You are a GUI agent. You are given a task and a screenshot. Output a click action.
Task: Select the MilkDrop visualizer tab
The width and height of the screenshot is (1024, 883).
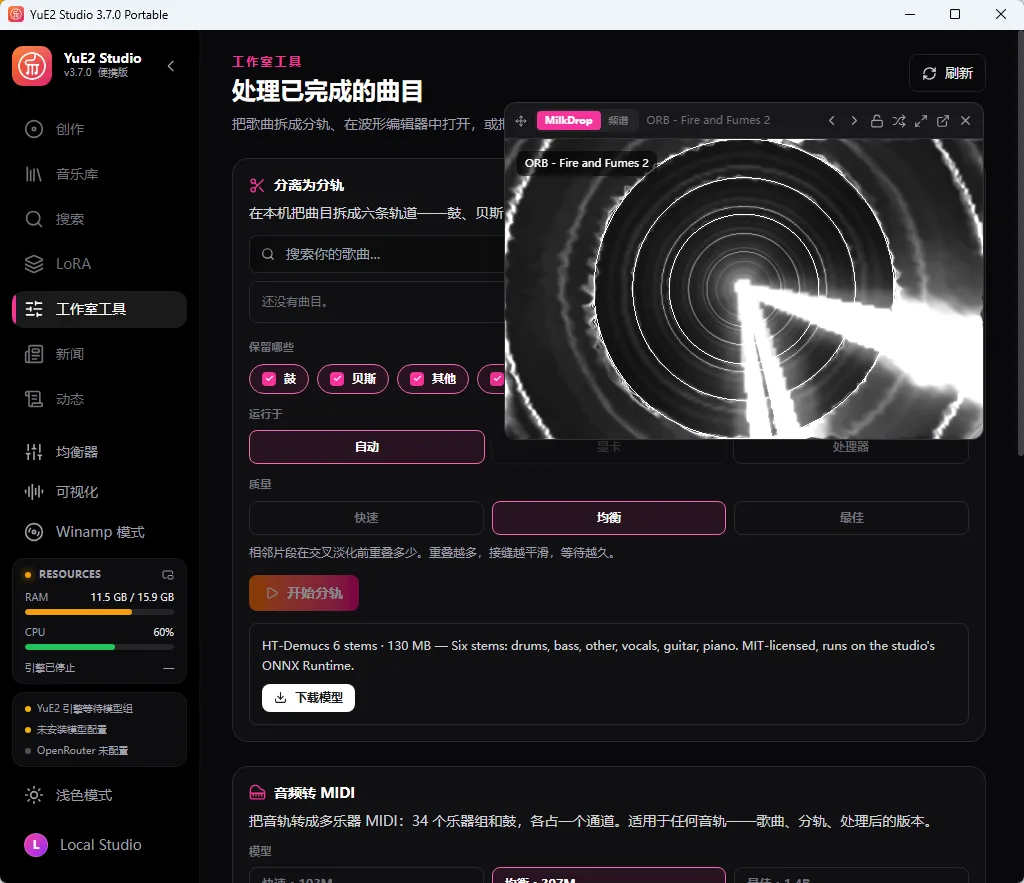(x=568, y=120)
